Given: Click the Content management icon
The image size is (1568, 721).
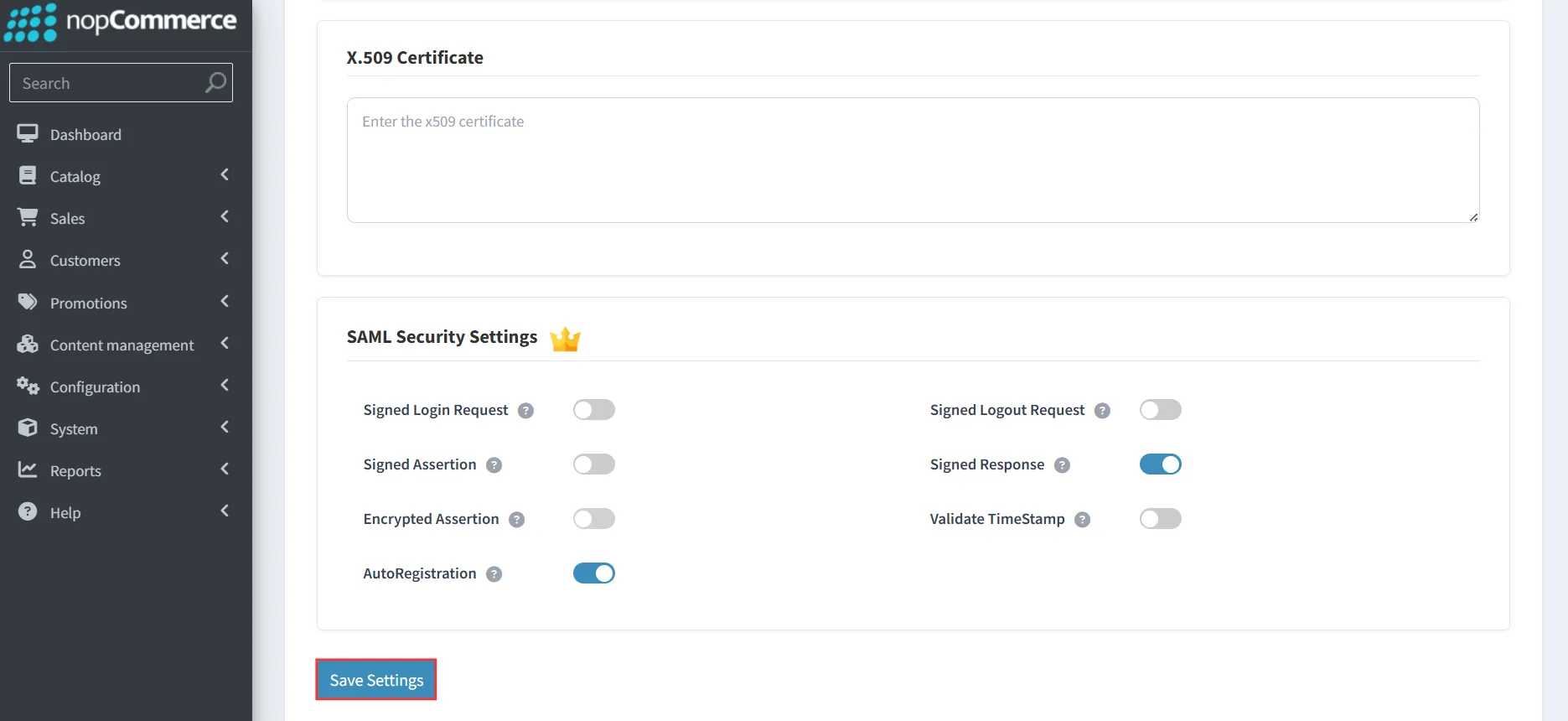Looking at the screenshot, I should (28, 344).
